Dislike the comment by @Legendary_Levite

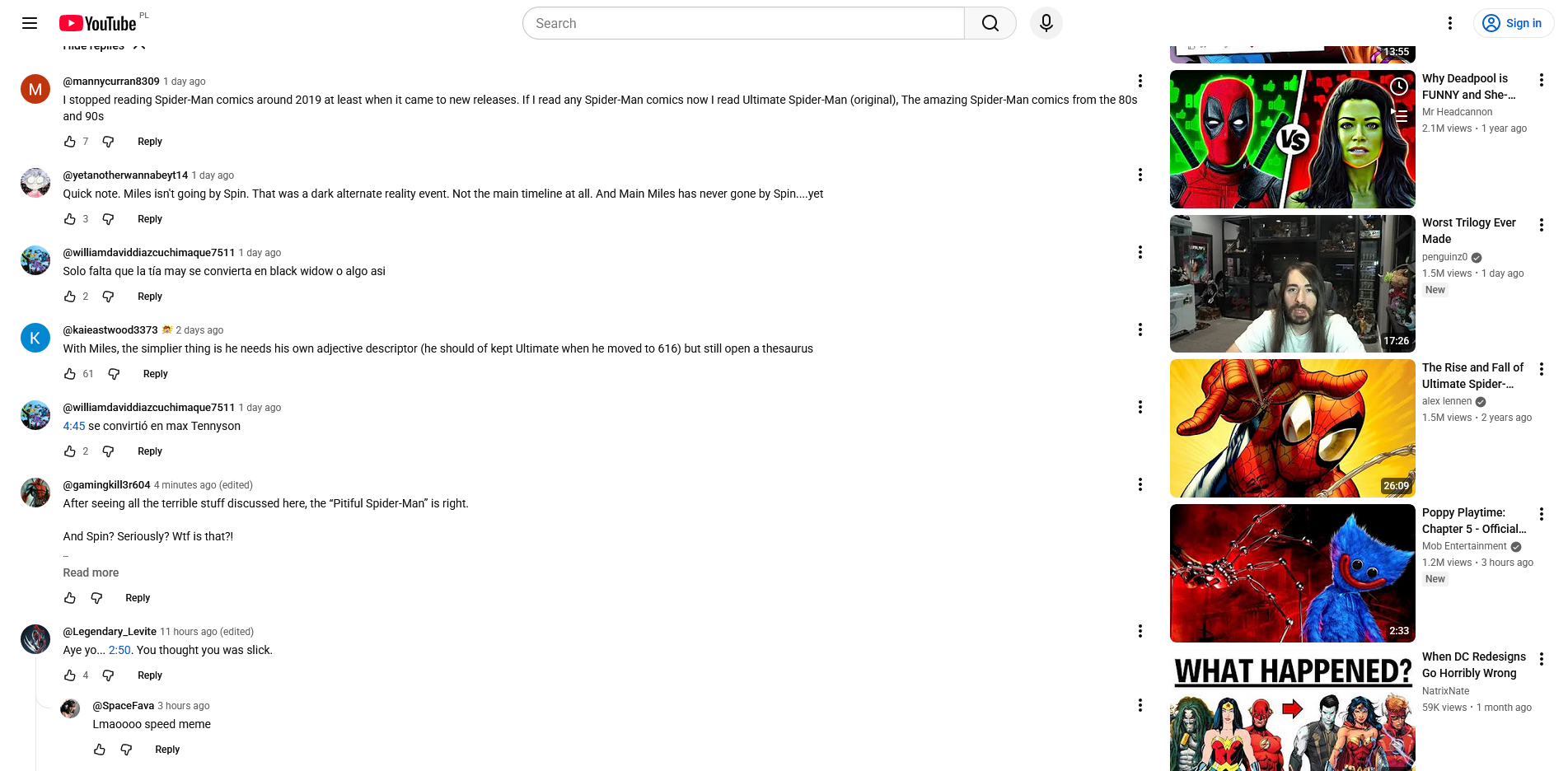pyautogui.click(x=108, y=675)
